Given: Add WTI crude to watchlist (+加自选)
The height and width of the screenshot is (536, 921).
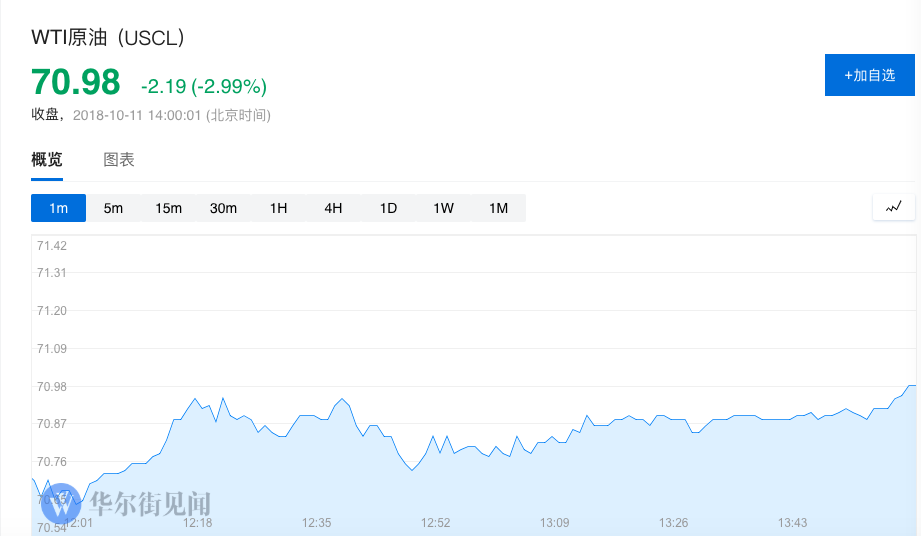Looking at the screenshot, I should click(869, 75).
